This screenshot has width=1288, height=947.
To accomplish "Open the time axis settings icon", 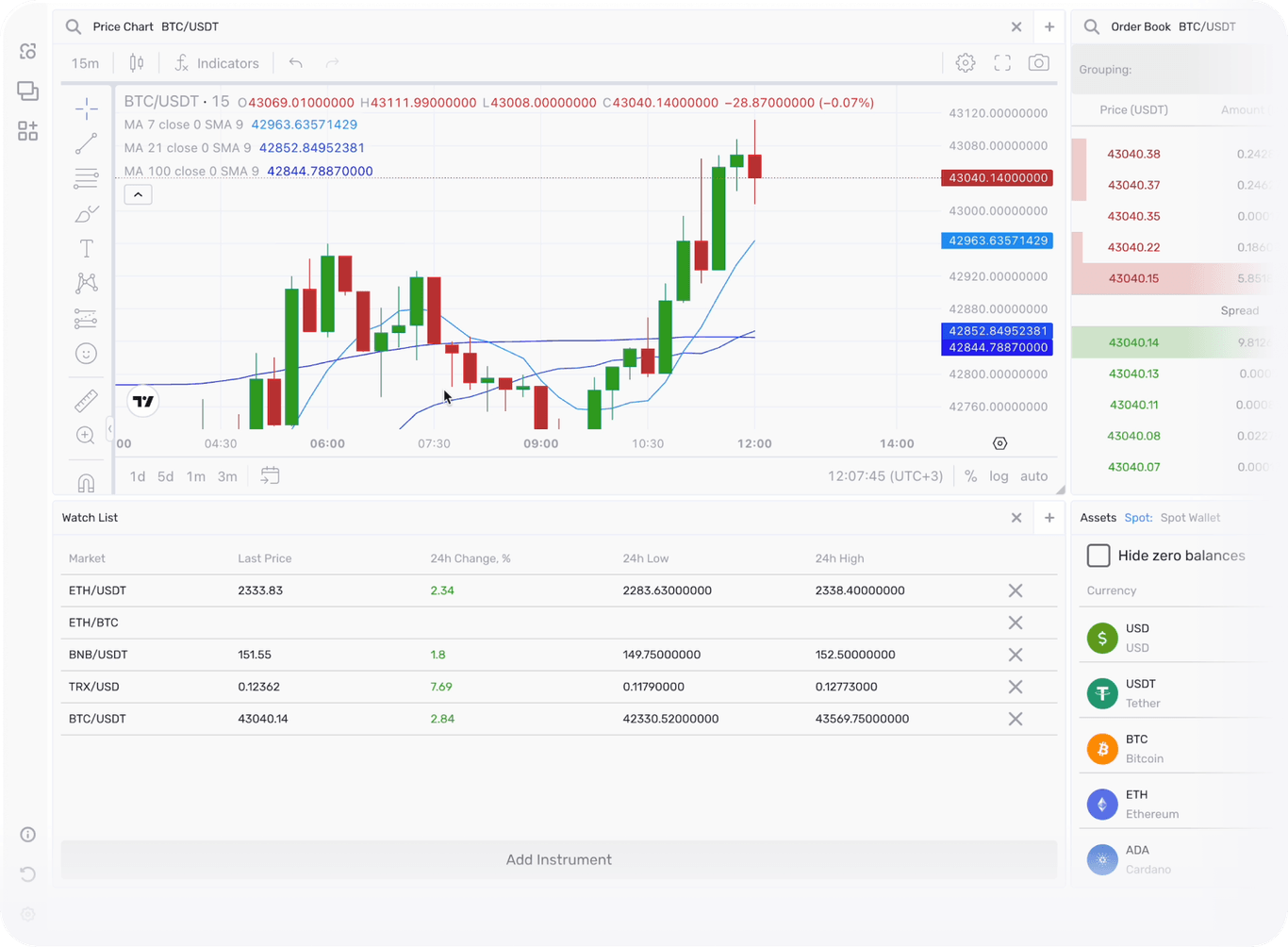I will 1000,443.
